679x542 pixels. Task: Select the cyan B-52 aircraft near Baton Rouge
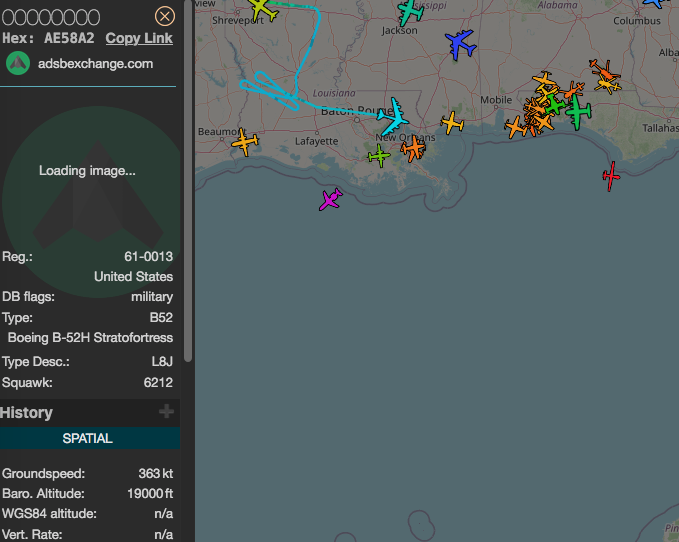pos(393,117)
